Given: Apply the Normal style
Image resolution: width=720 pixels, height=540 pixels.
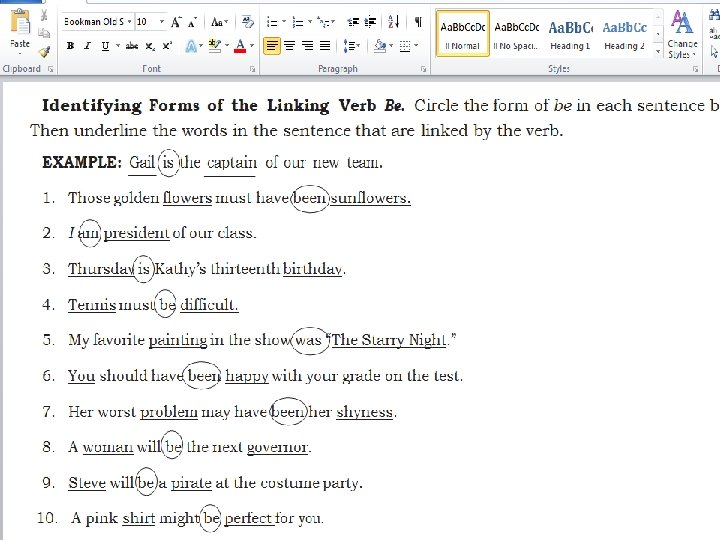Looking at the screenshot, I should 462,34.
